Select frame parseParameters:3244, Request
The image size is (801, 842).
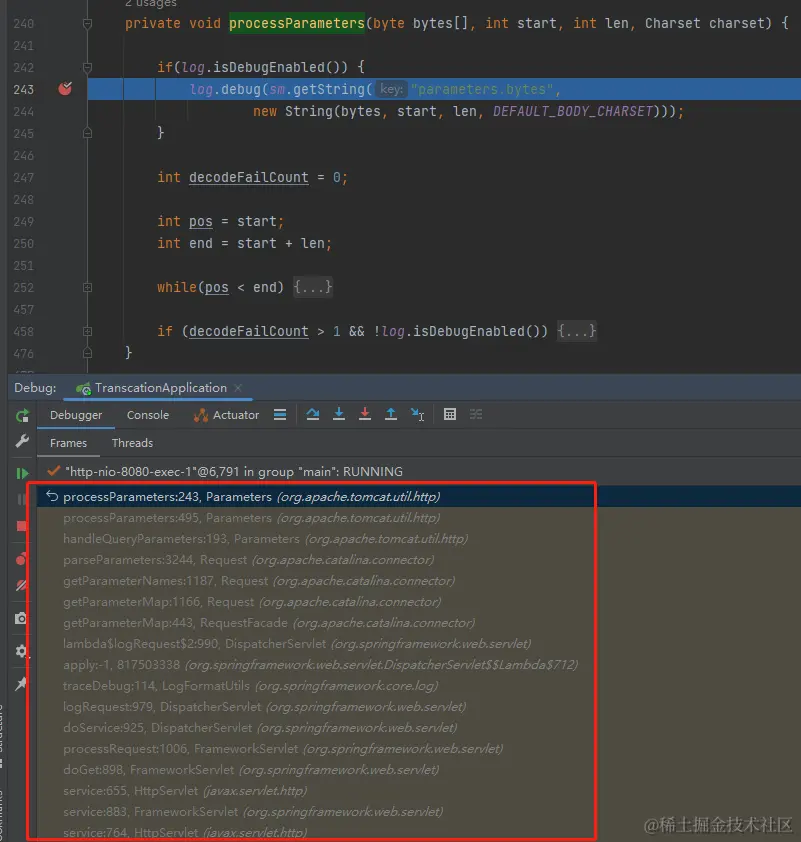pyautogui.click(x=419, y=560)
